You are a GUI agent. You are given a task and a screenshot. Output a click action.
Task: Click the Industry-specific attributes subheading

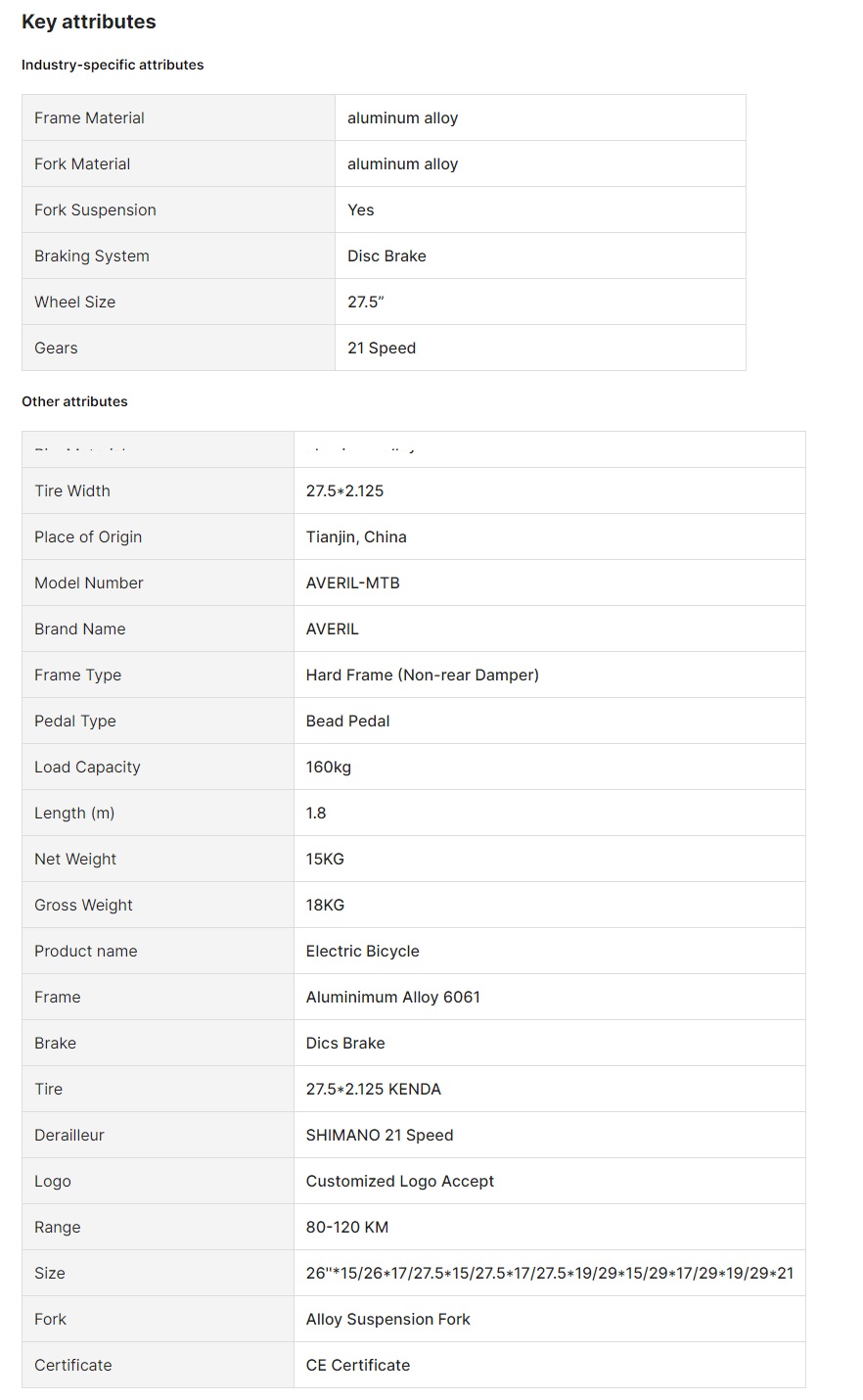tap(113, 65)
